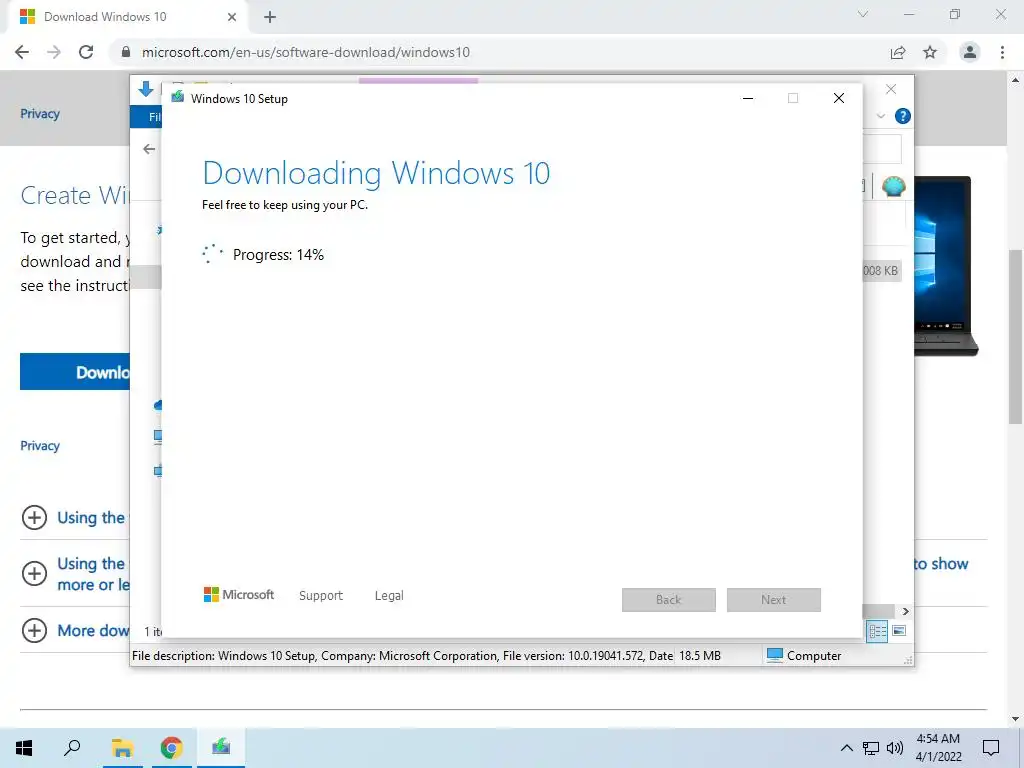This screenshot has width=1024, height=768.
Task: Click the 18.5 MB status text
Action: (700, 656)
